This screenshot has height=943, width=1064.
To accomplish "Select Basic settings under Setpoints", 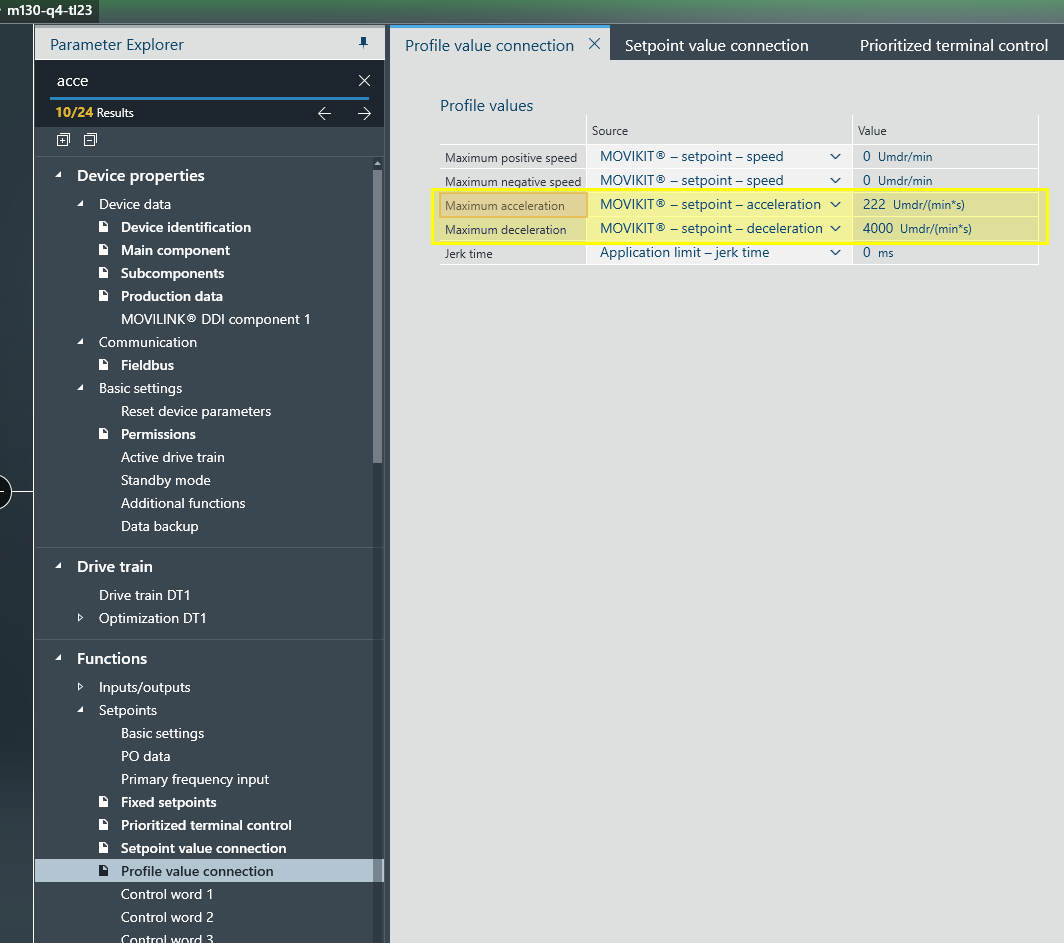I will [x=162, y=733].
